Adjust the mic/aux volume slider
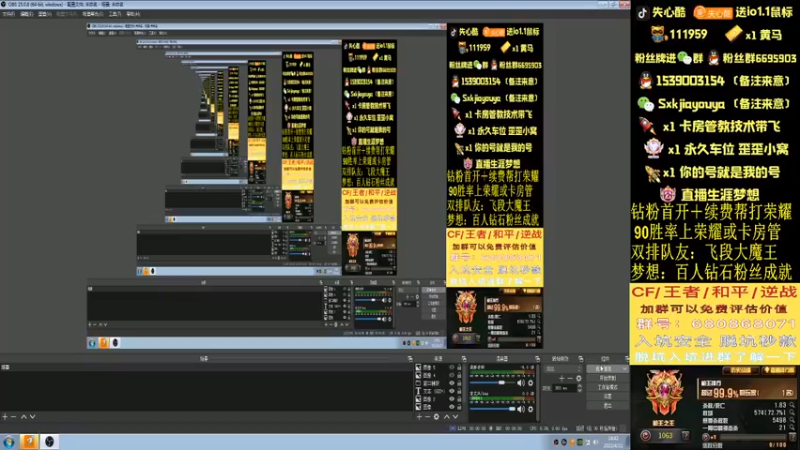Screen dimensions: 800x450 492,409
